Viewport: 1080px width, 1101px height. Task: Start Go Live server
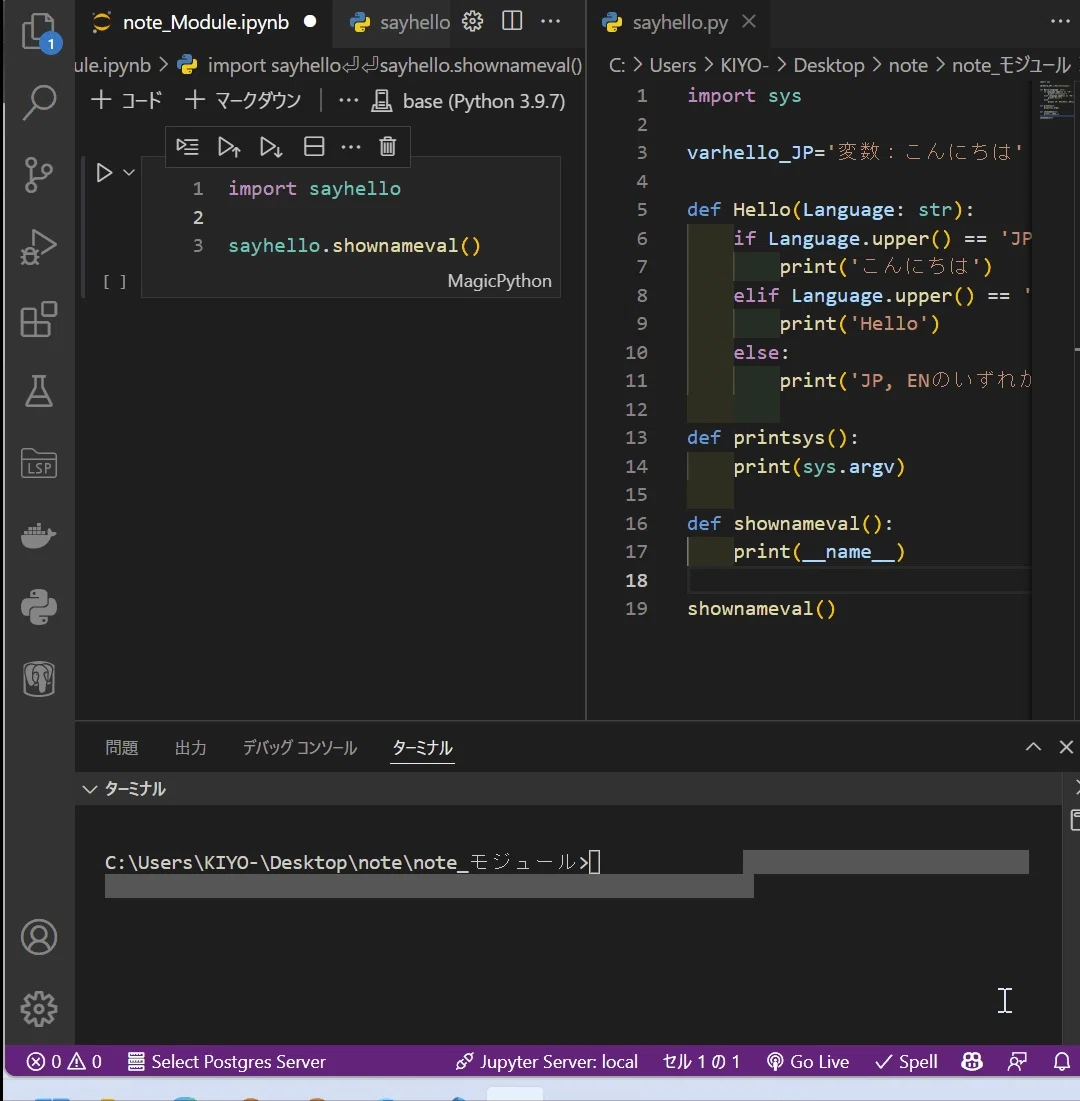(x=808, y=1062)
